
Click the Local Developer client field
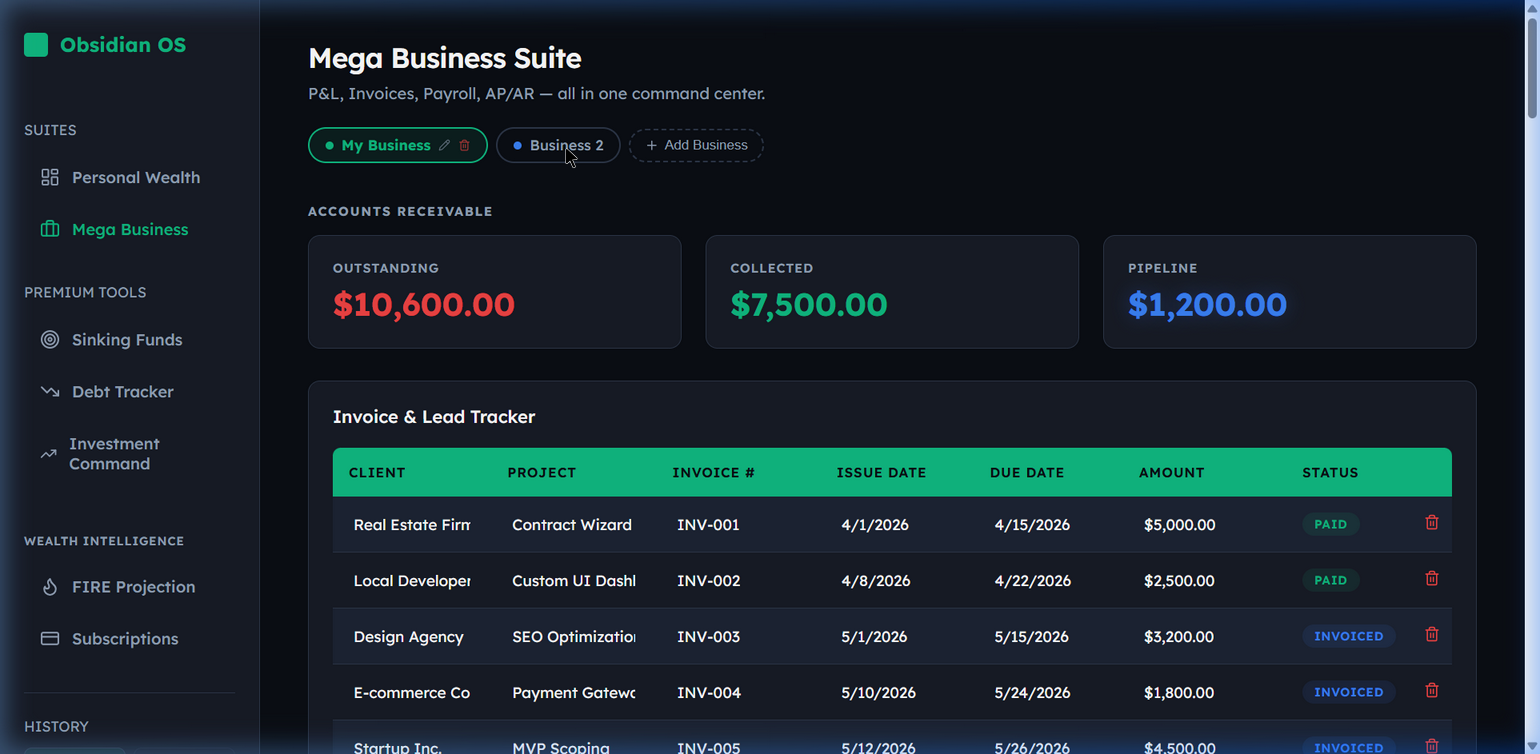(x=411, y=580)
